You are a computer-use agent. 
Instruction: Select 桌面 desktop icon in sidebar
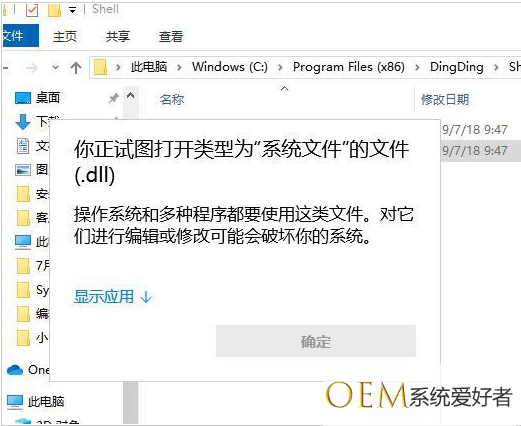coord(23,98)
